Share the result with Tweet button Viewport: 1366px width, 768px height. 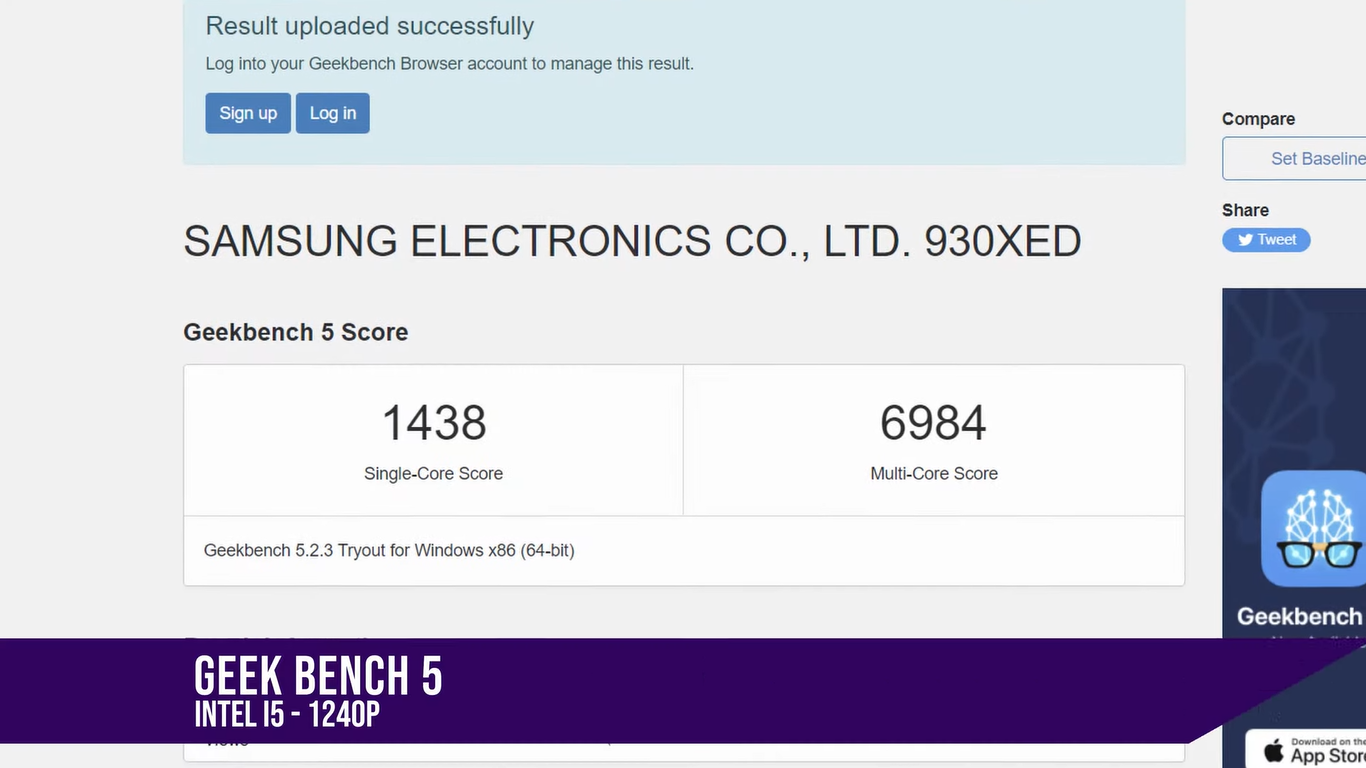(x=1266, y=240)
